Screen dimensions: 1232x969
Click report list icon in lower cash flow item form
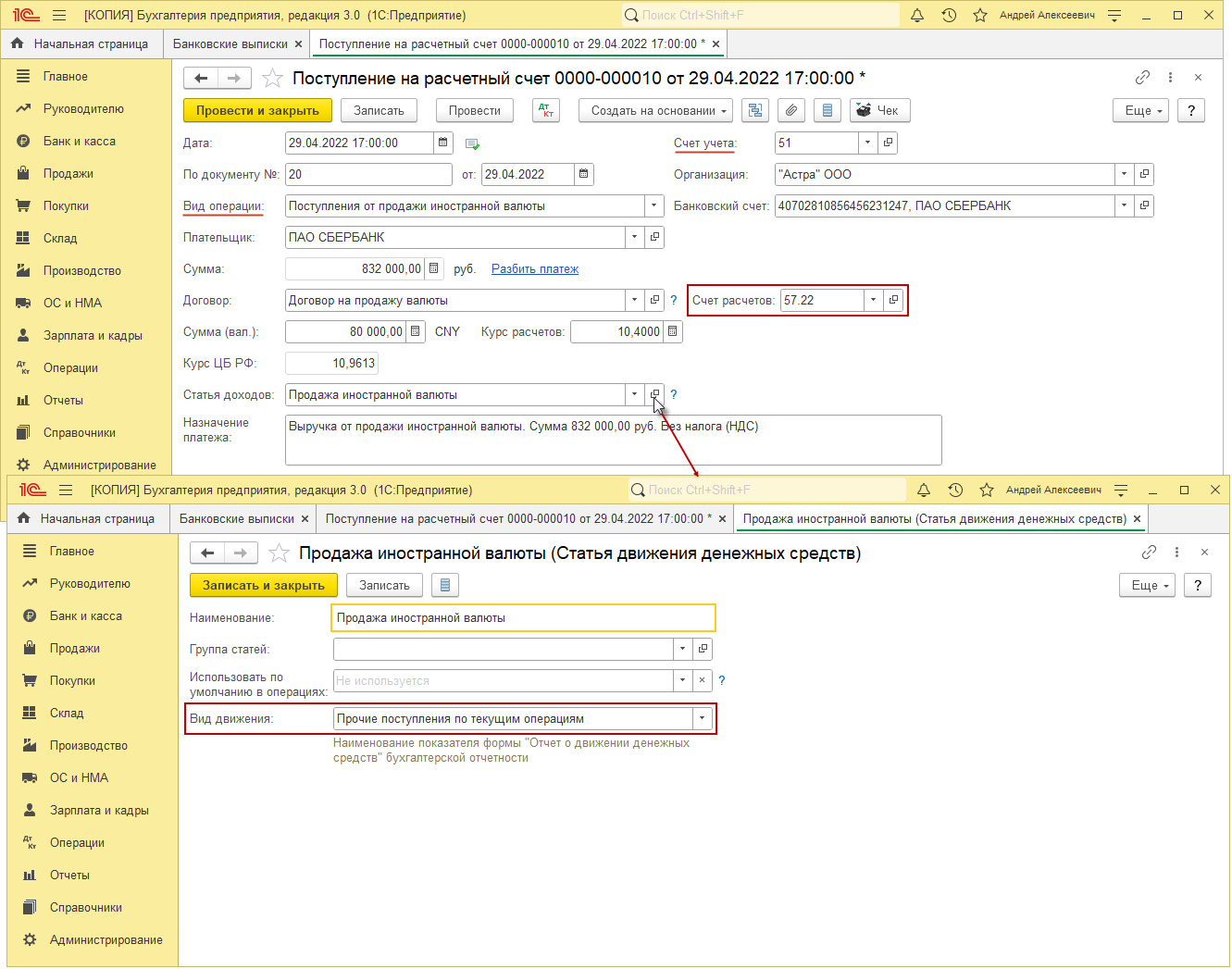[x=445, y=585]
